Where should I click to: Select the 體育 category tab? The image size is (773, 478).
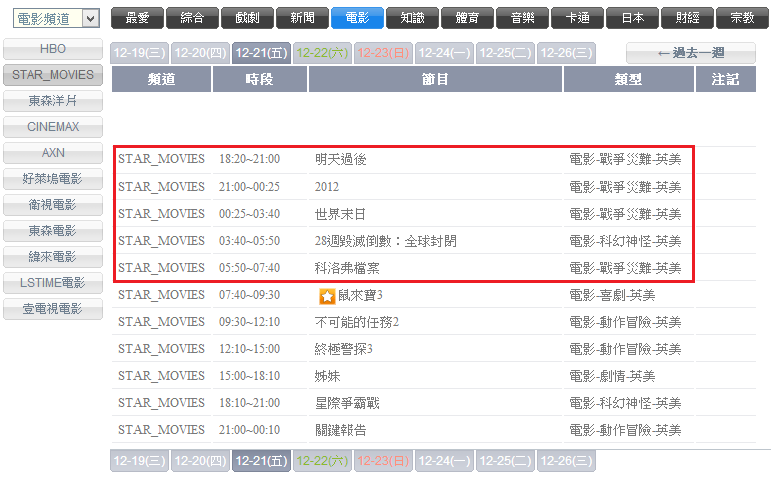(x=467, y=18)
